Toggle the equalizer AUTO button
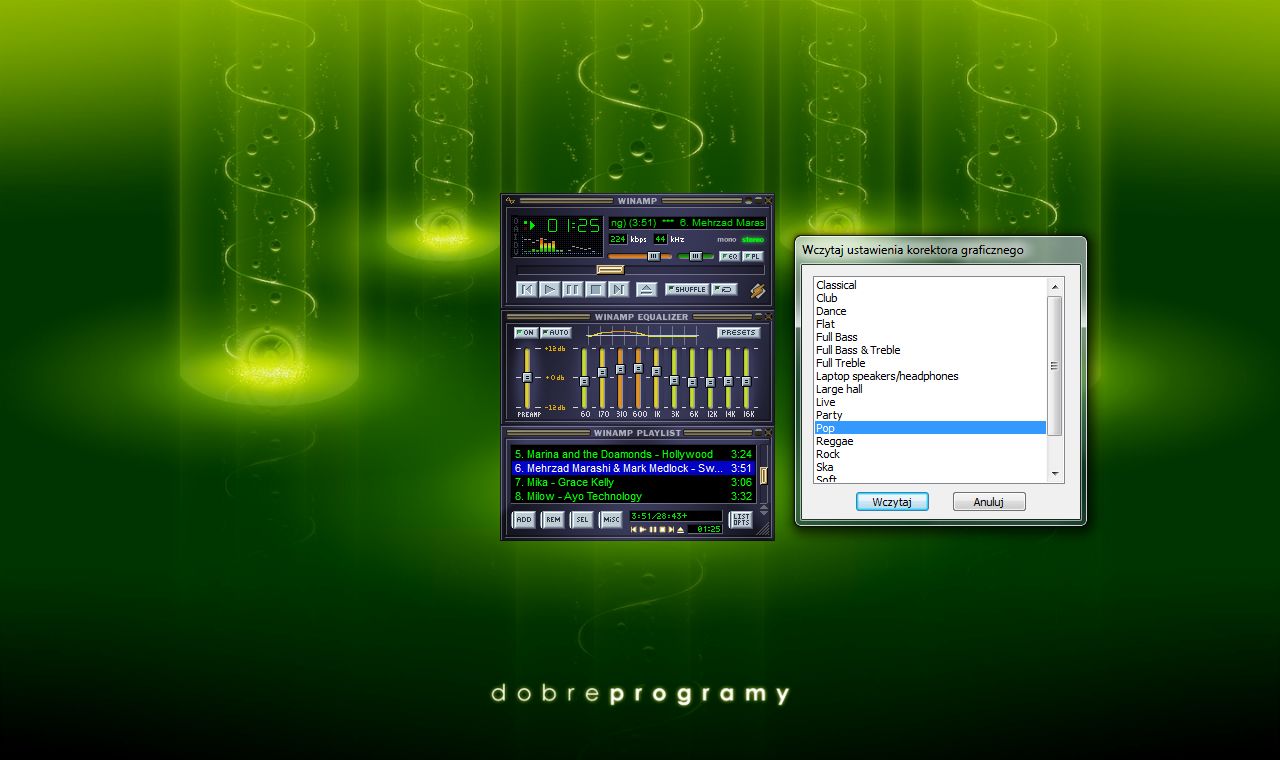 555,332
